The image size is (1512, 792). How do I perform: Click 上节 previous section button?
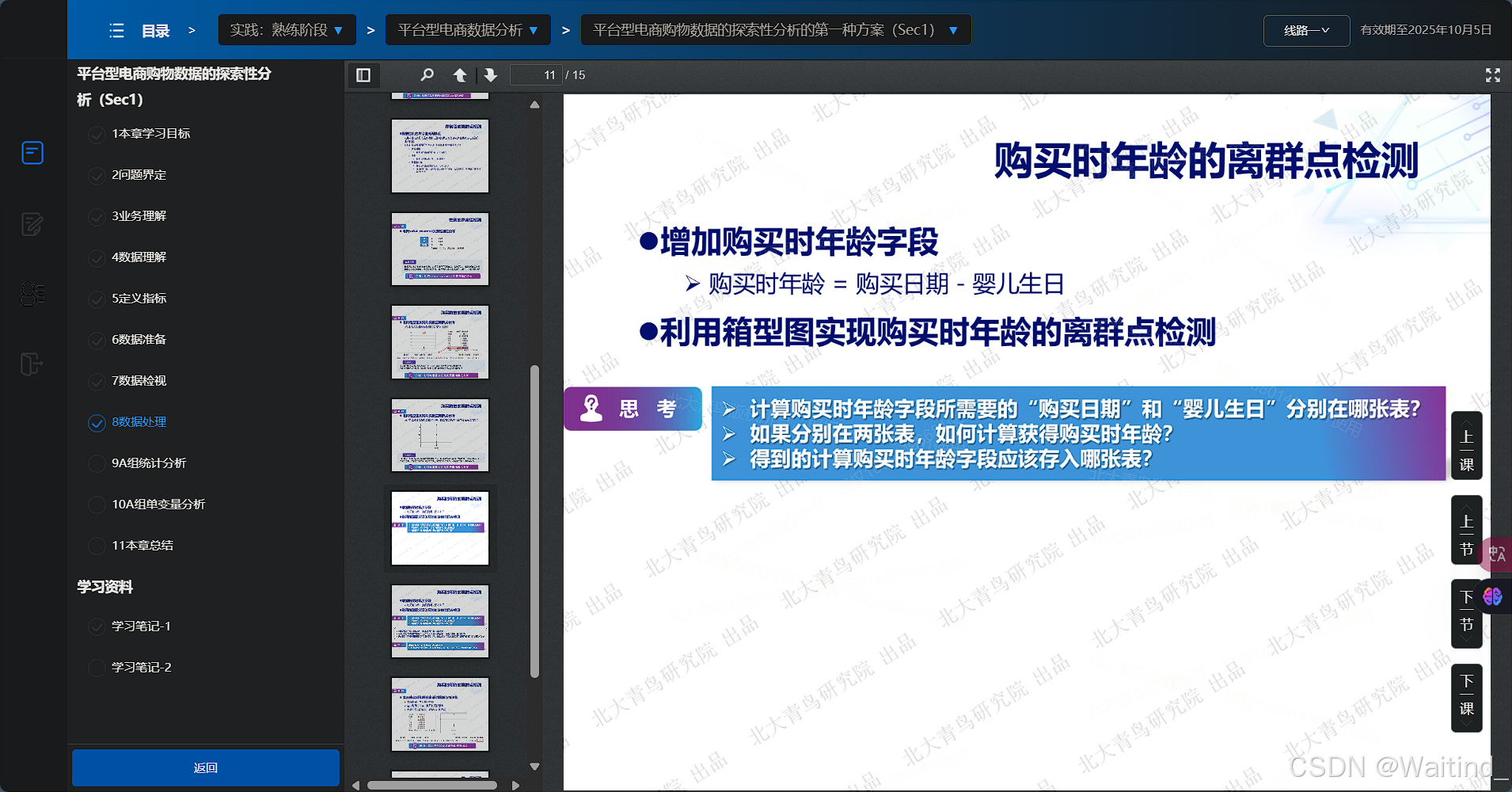coord(1467,530)
